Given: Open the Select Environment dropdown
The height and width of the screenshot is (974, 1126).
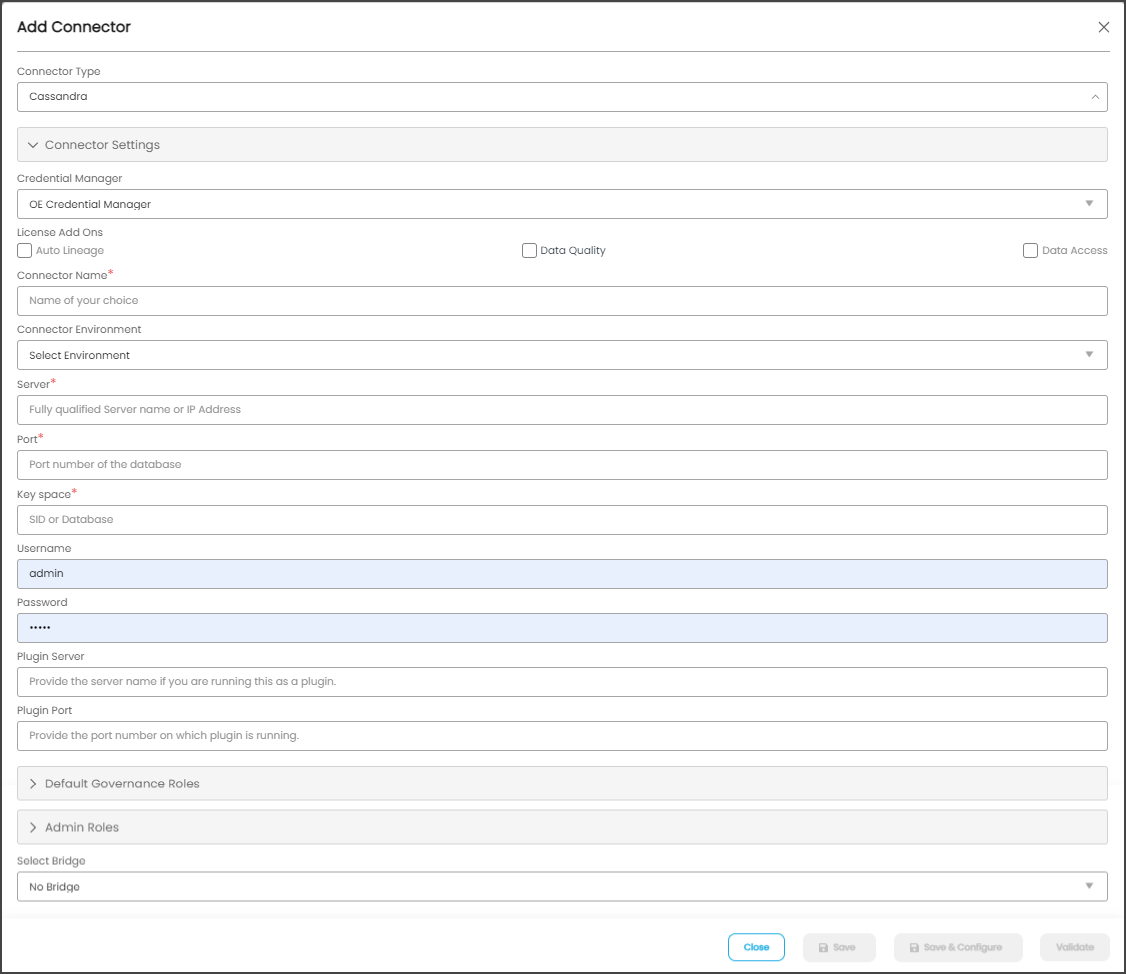Looking at the screenshot, I should point(562,355).
